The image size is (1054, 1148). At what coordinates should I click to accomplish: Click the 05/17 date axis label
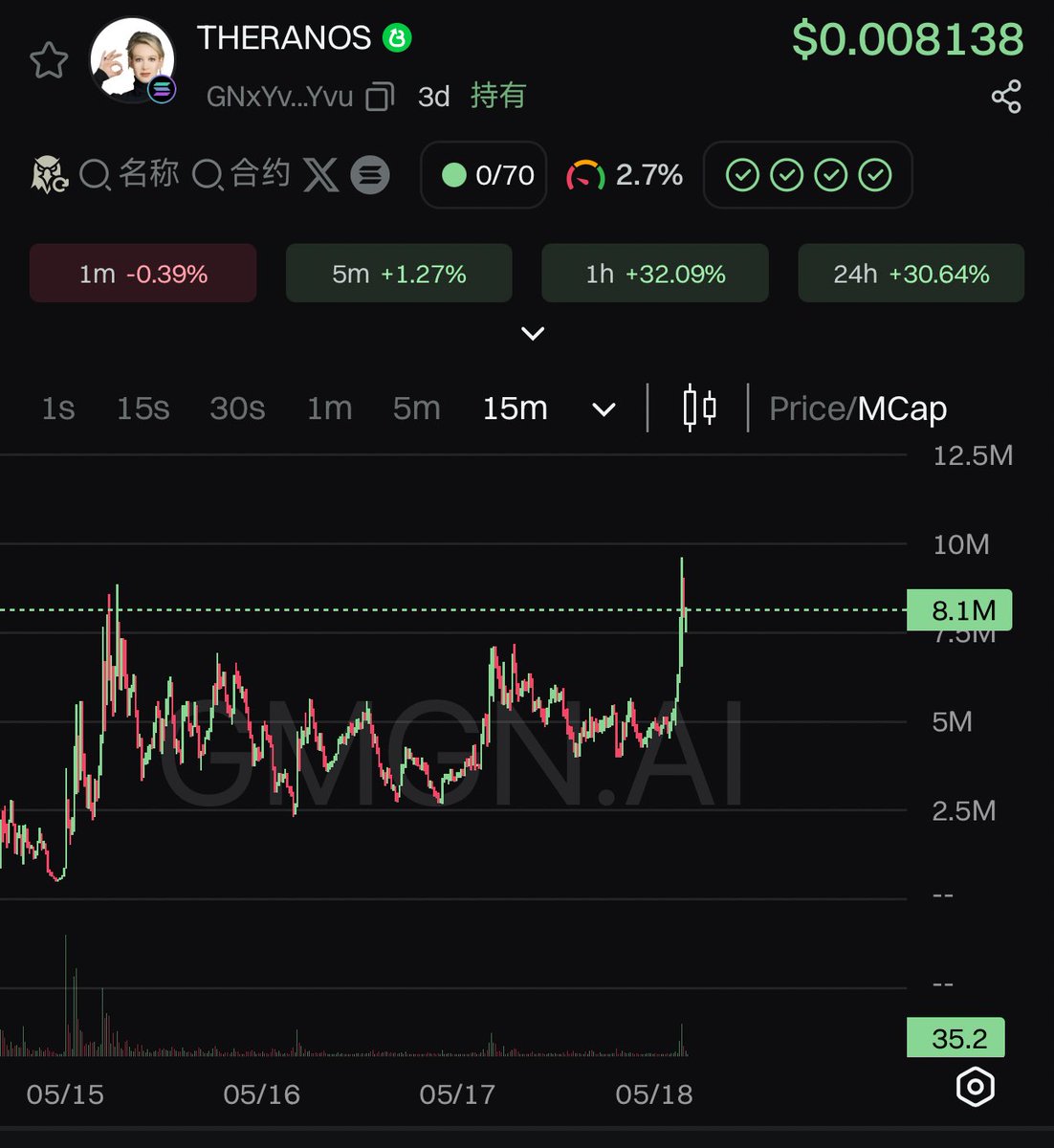tap(457, 1094)
